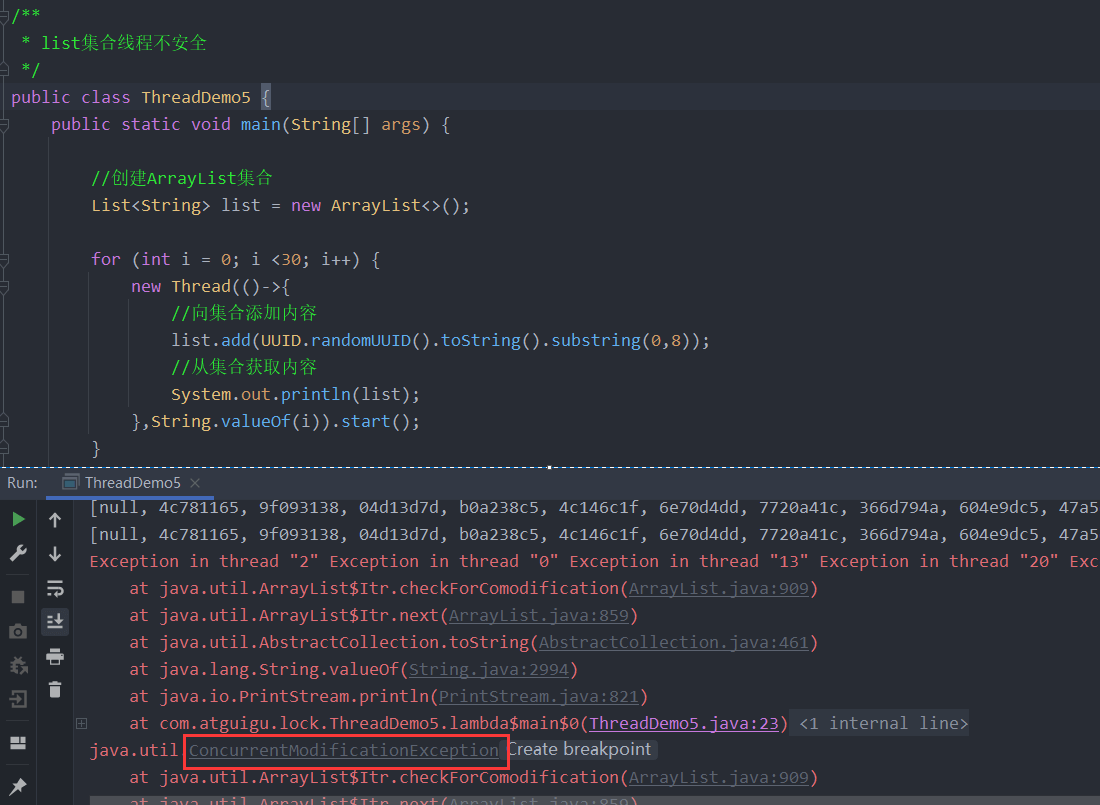Toggle scroll to end of console
1100x805 pixels.
pos(55,621)
